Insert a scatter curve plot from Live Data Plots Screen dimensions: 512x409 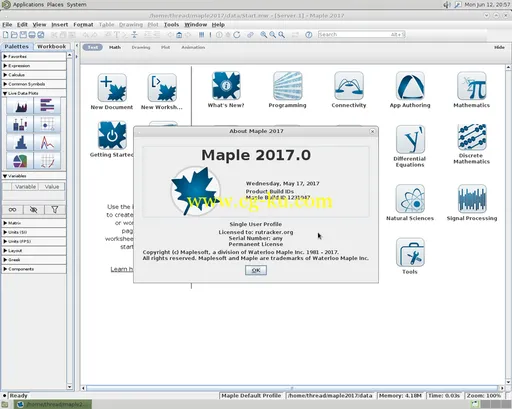(47, 161)
